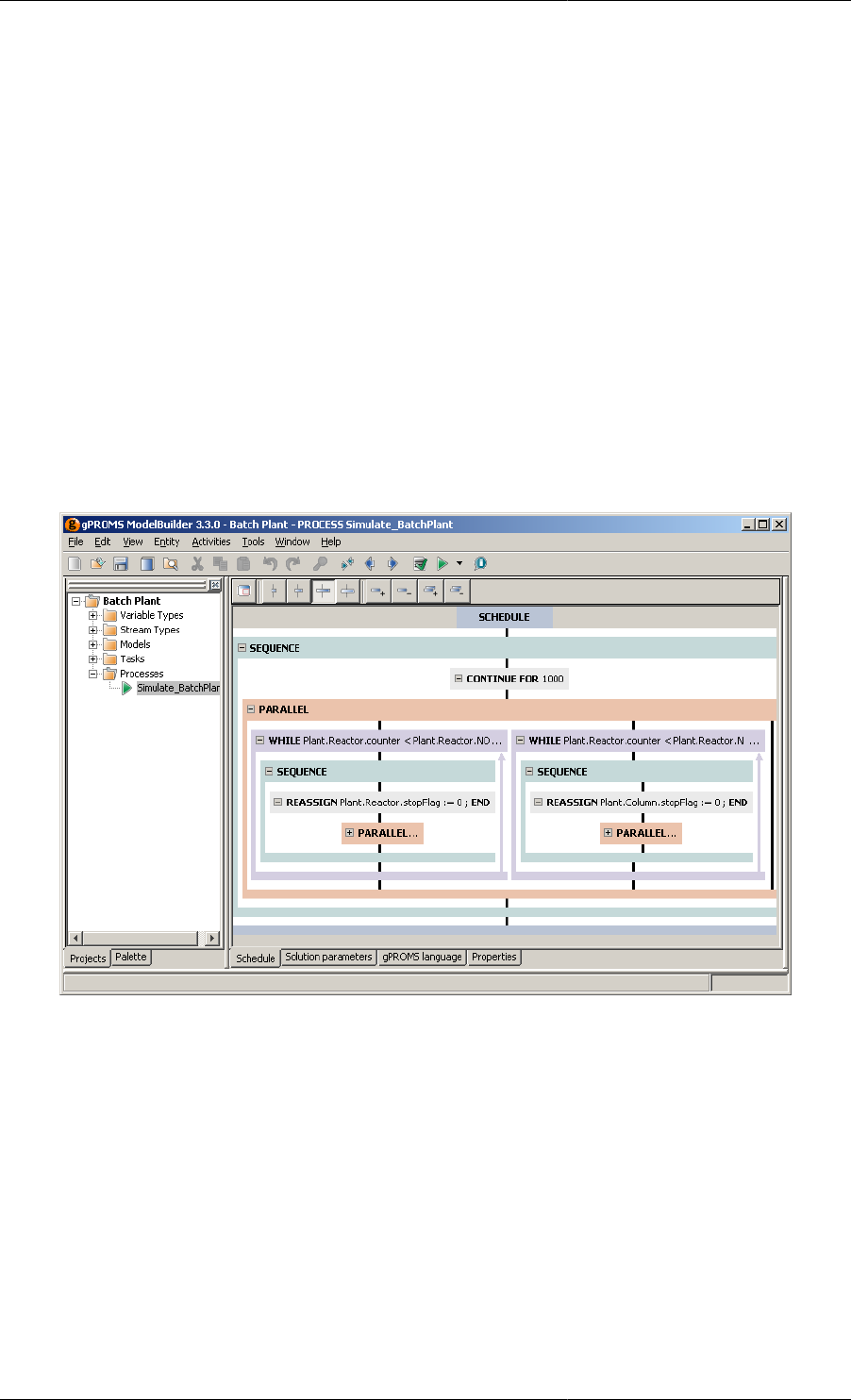The image size is (851, 1400).
Task: Click the single collapse-minus schedule icon
Action: [x=404, y=592]
